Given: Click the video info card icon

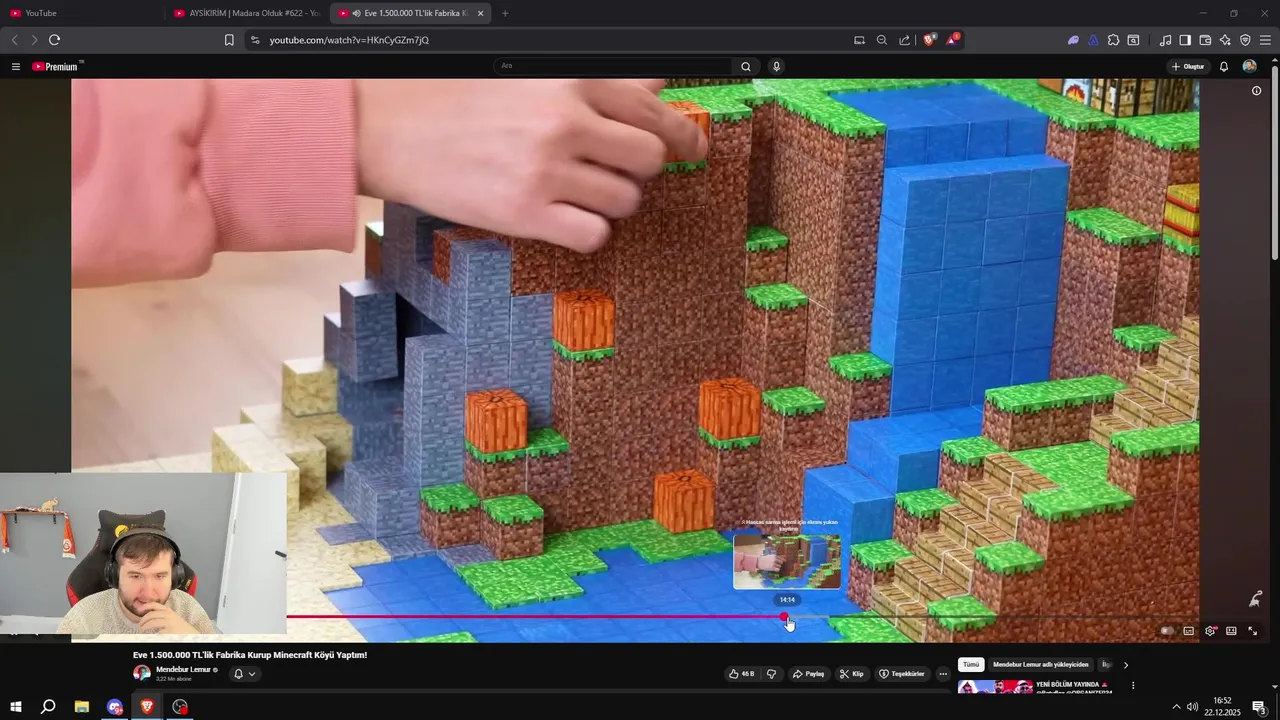Looking at the screenshot, I should pyautogui.click(x=1256, y=90).
